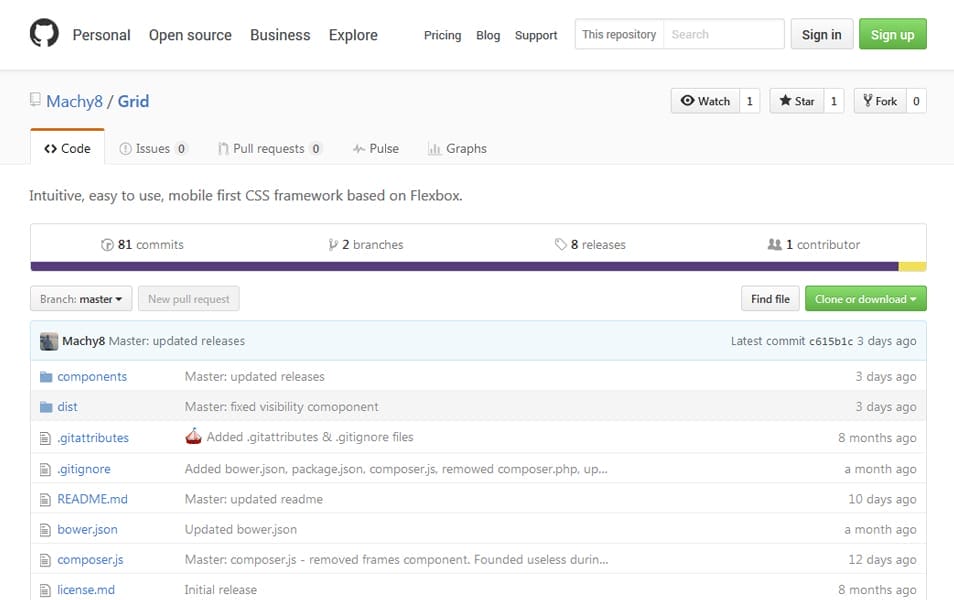Click the red emoji icon in .gitattributes commit
The image size is (954, 600).
pos(193,436)
